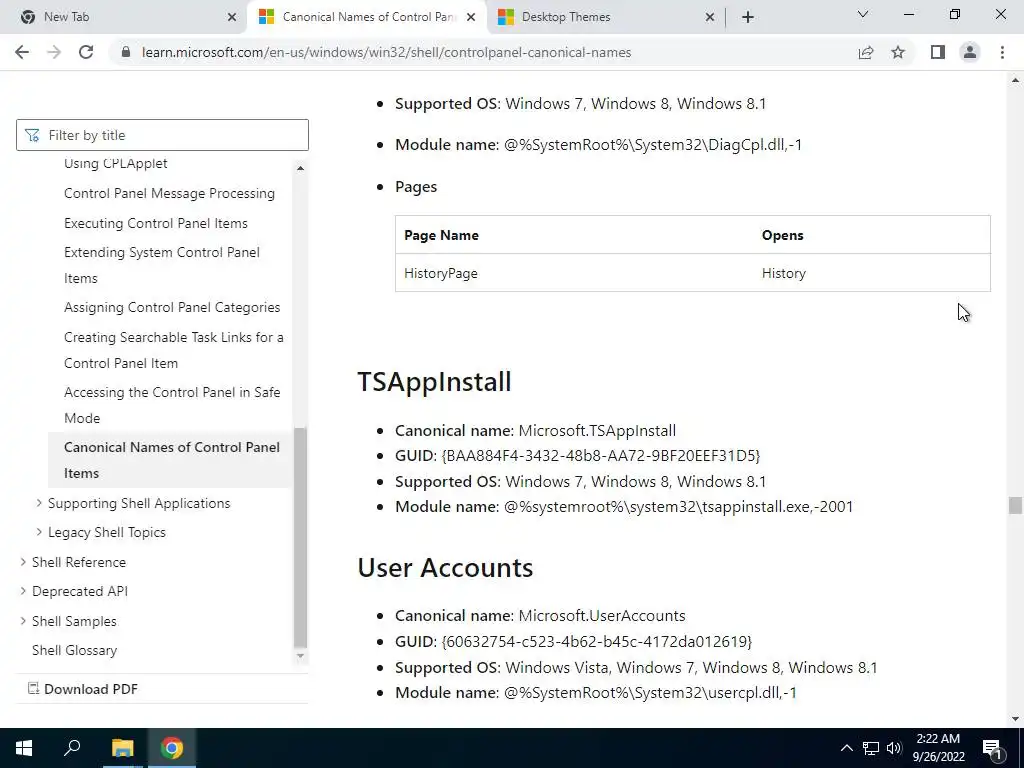Open Windows taskbar search
The width and height of the screenshot is (1024, 768).
[72, 748]
